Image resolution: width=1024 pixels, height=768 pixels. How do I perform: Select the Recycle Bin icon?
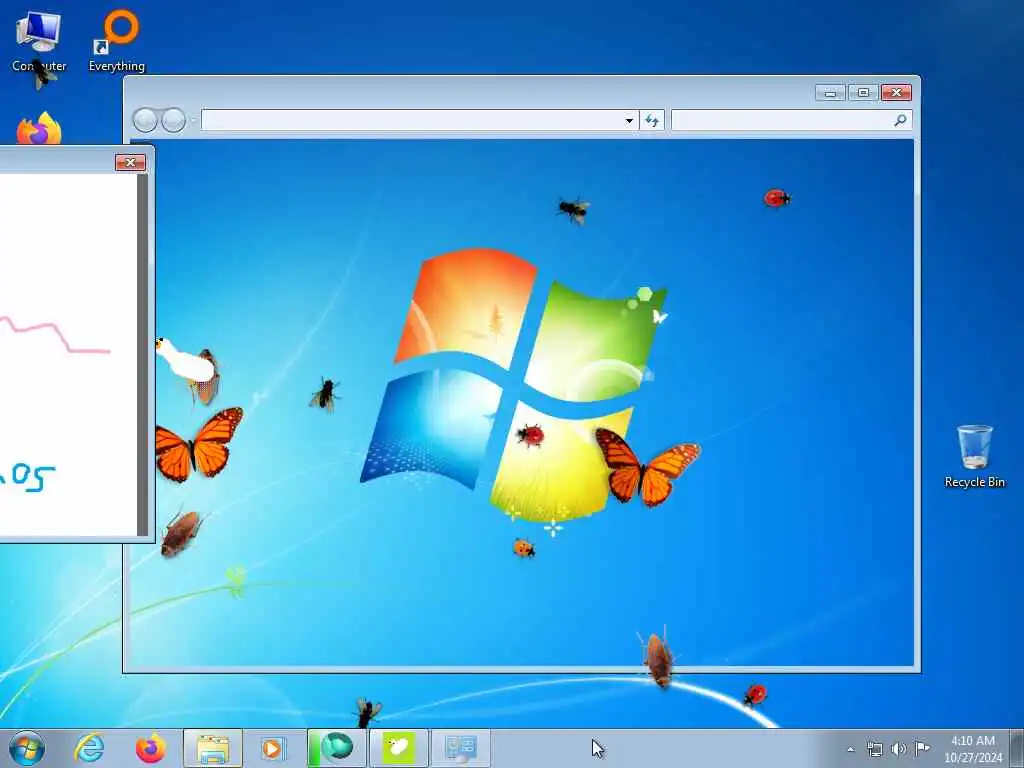974,456
